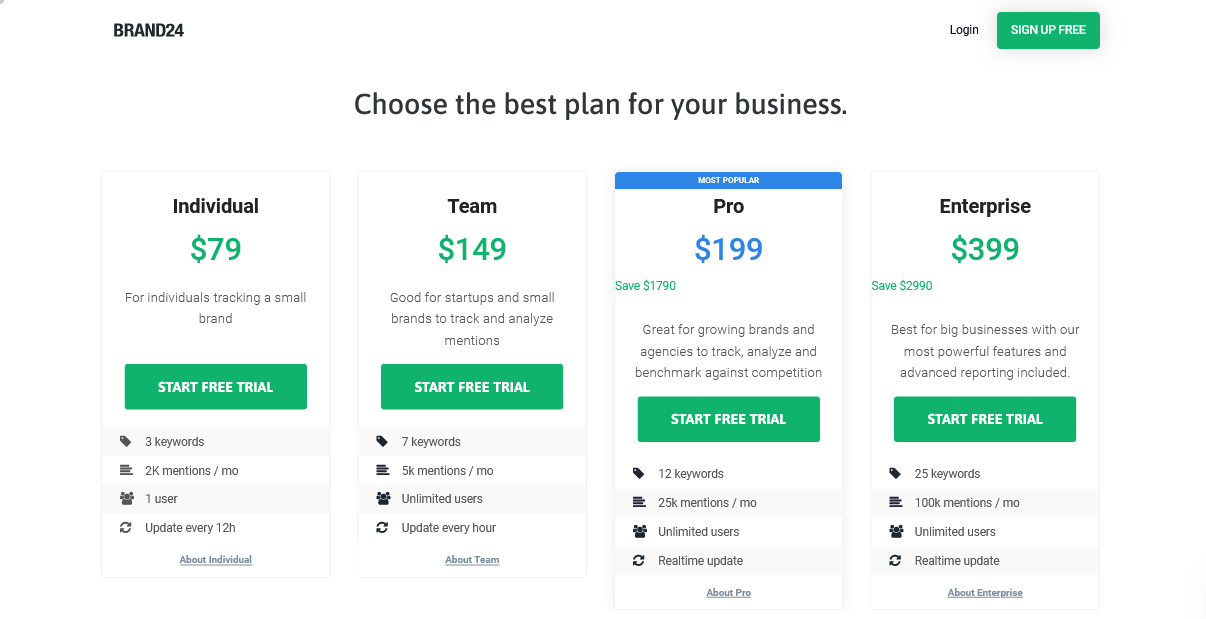Open the About Individual link
This screenshot has height=619, width=1206.
click(216, 560)
